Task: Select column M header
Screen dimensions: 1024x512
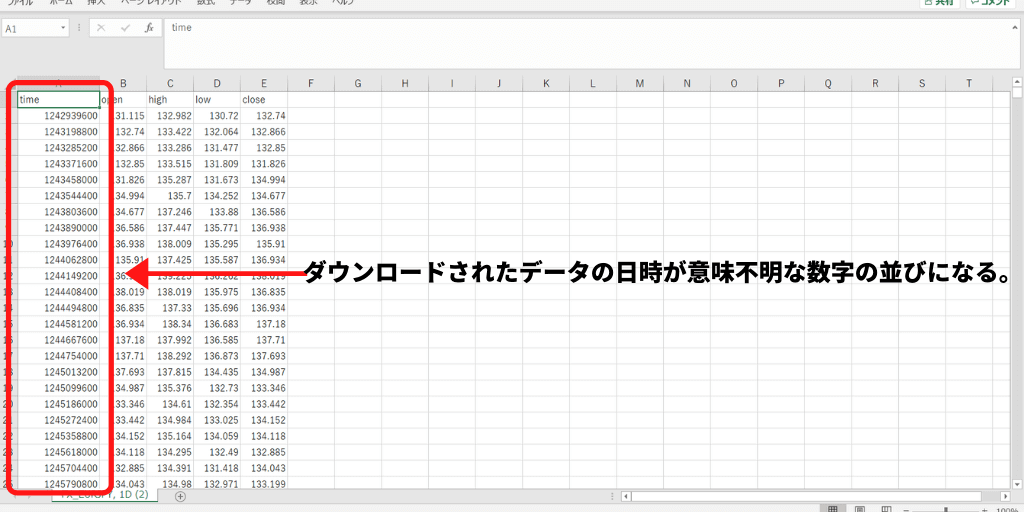Action: click(640, 84)
